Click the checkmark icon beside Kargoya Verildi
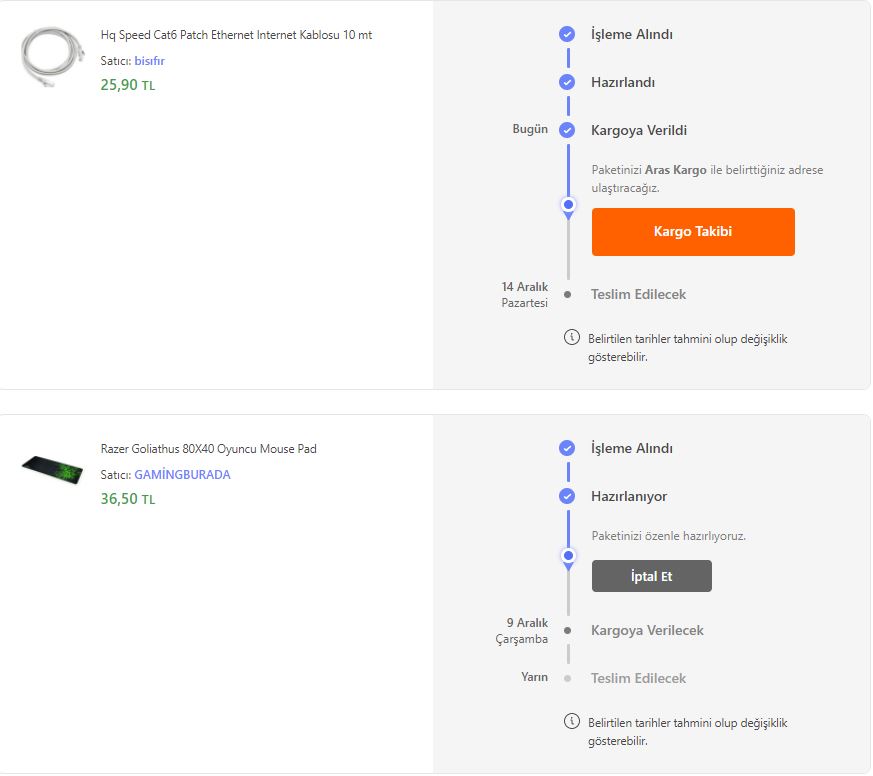Image resolution: width=873 pixels, height=776 pixels. (567, 130)
